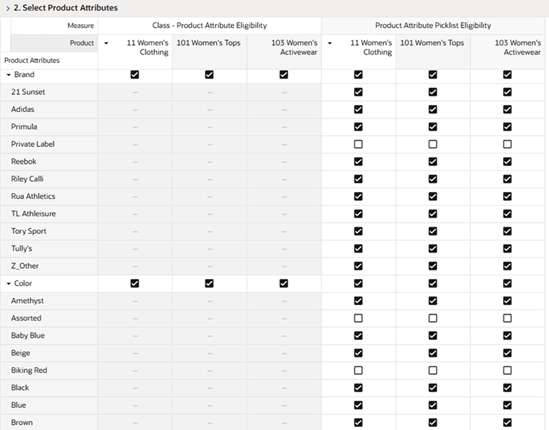This screenshot has height=430, width=549.
Task: Collapse 11 Women's Clothing under Class Eligibility
Action: point(106,43)
